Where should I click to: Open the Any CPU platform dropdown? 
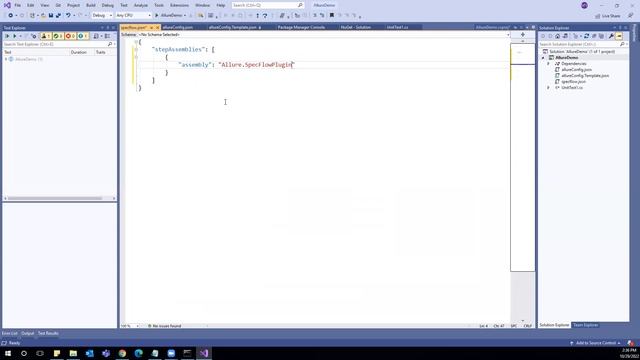pyautogui.click(x=133, y=16)
